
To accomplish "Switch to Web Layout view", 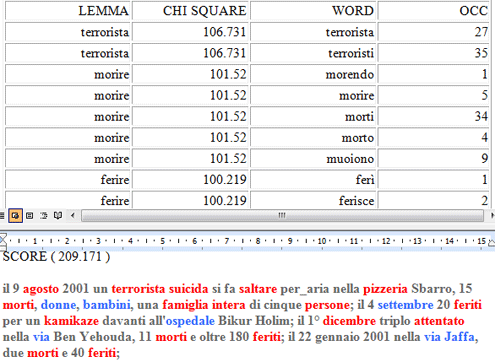I will [x=15, y=216].
